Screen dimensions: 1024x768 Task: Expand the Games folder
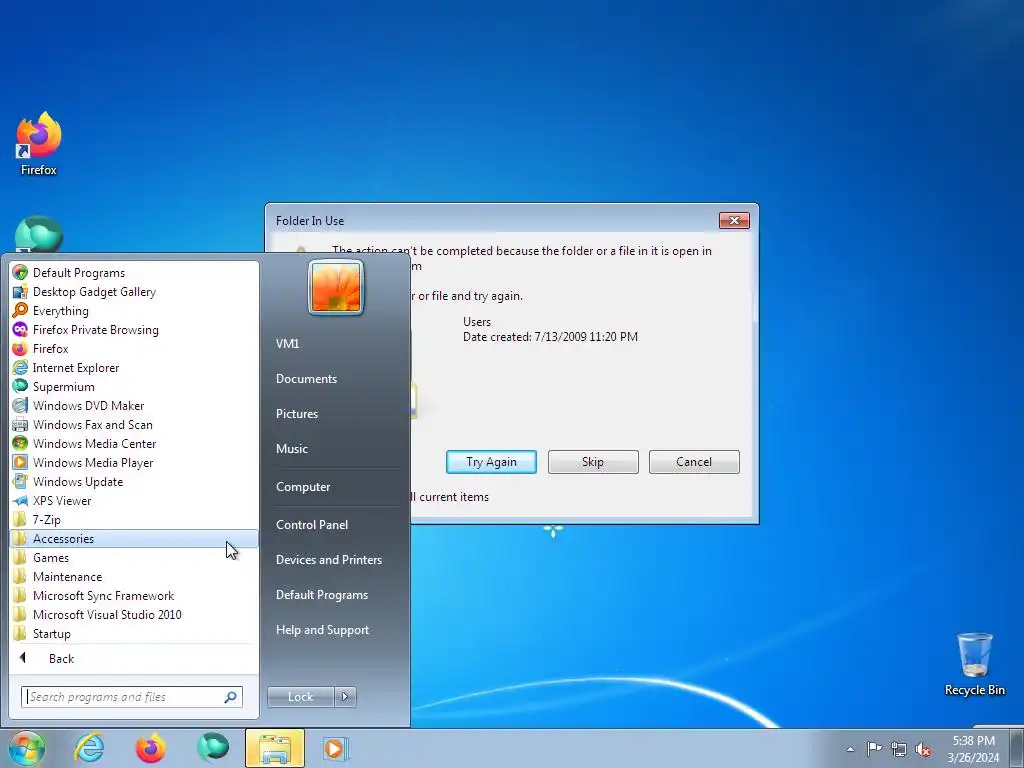click(134, 558)
